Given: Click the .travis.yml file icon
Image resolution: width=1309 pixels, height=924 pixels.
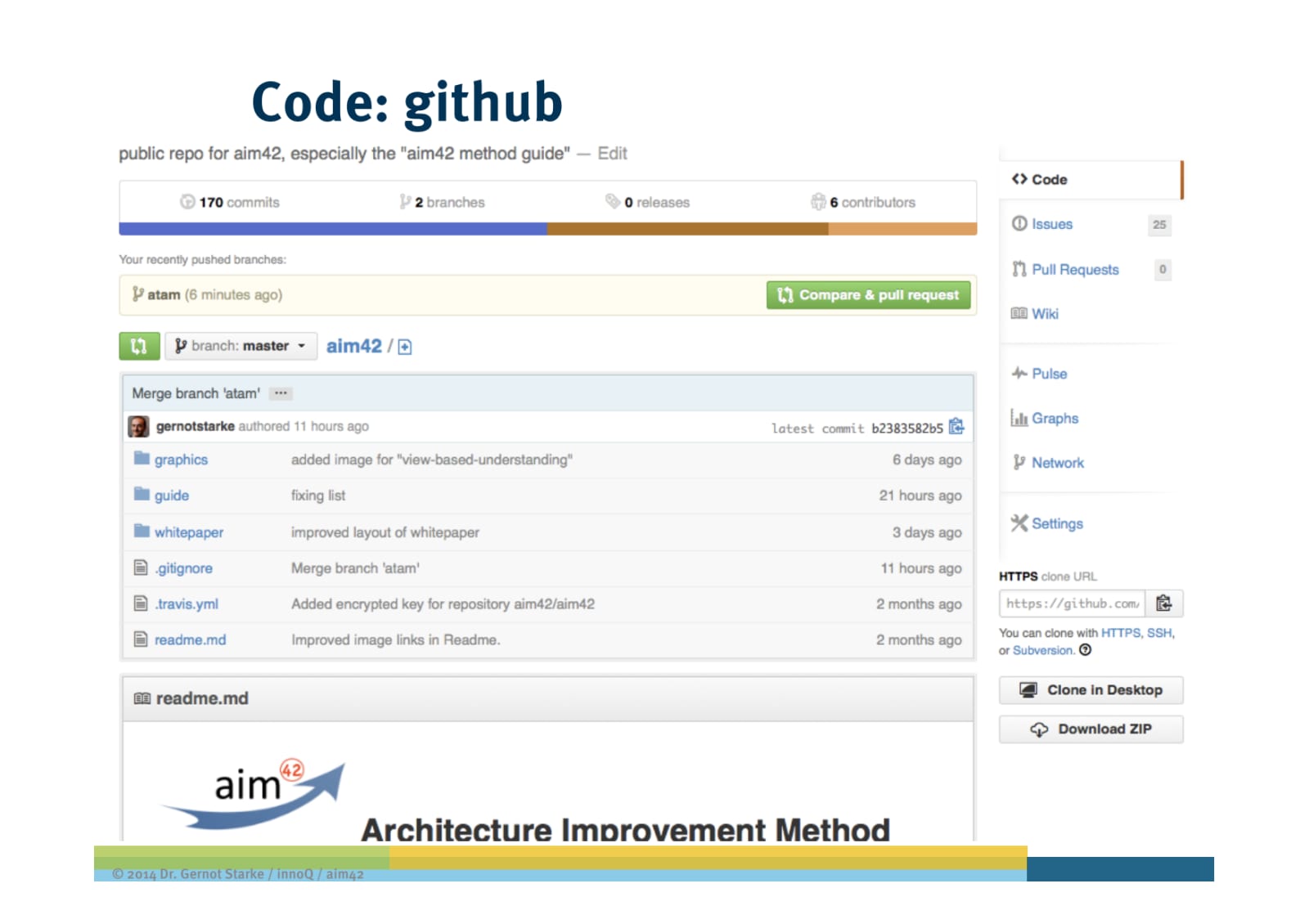Looking at the screenshot, I should 141,603.
